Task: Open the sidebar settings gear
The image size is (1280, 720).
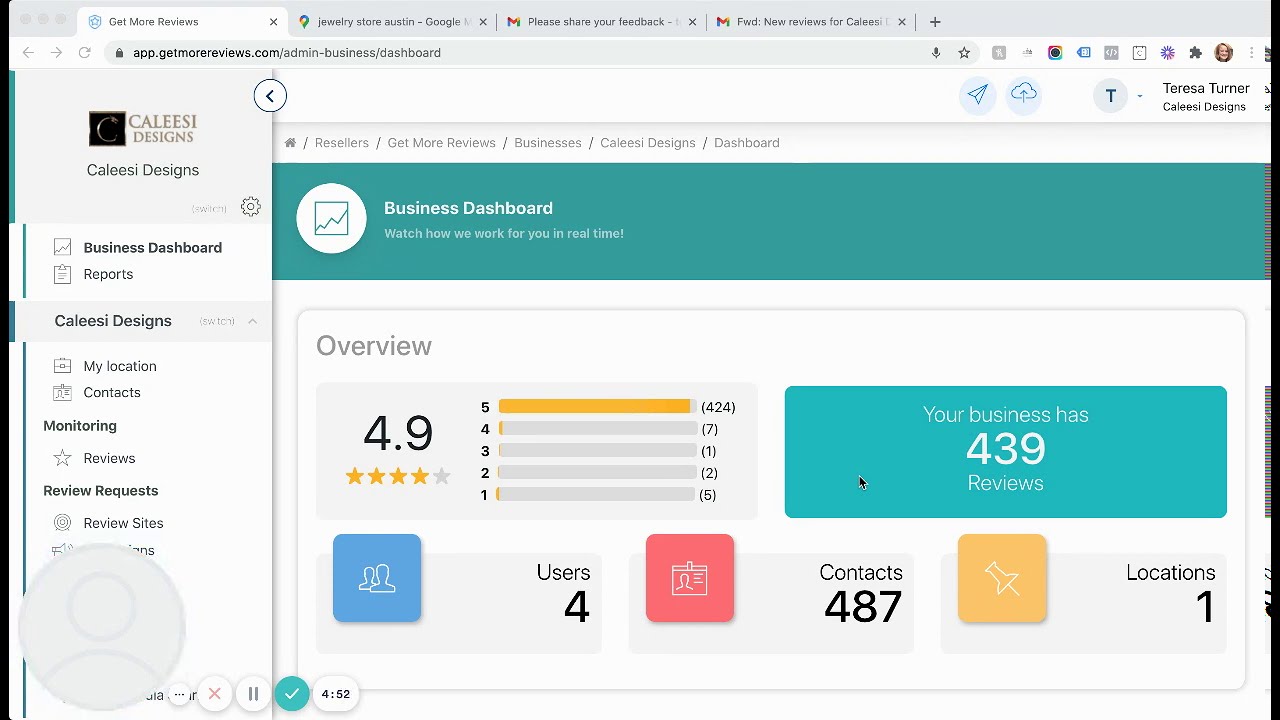Action: coord(251,207)
